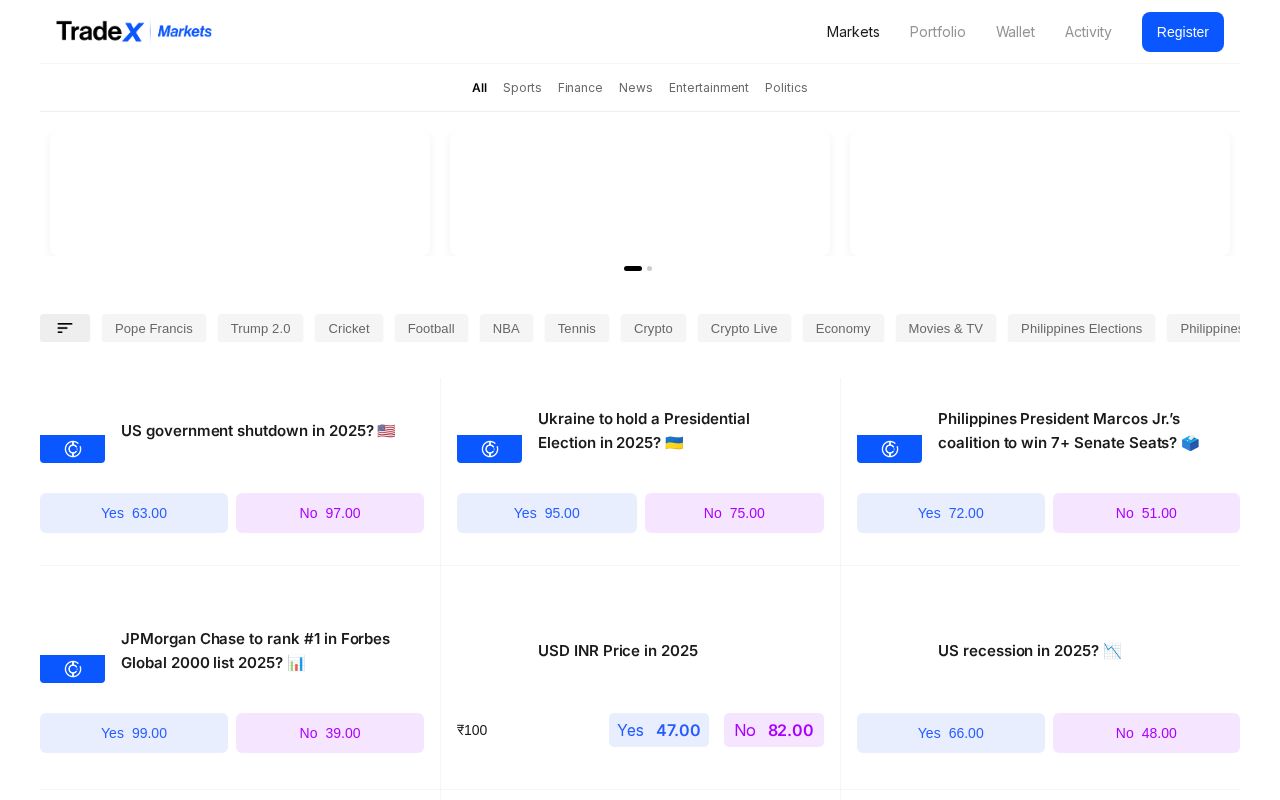Filter by Economy topic chip
The image size is (1280, 800).
pyautogui.click(x=843, y=328)
